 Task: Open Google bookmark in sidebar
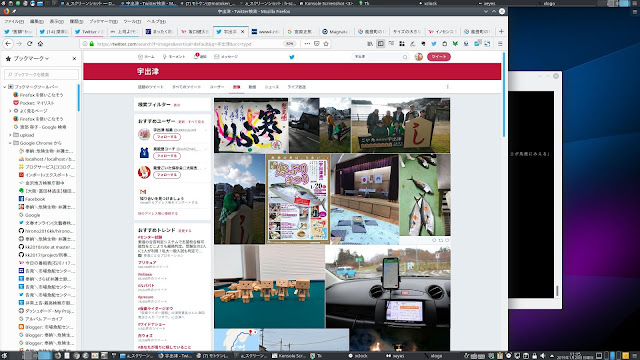29,215
